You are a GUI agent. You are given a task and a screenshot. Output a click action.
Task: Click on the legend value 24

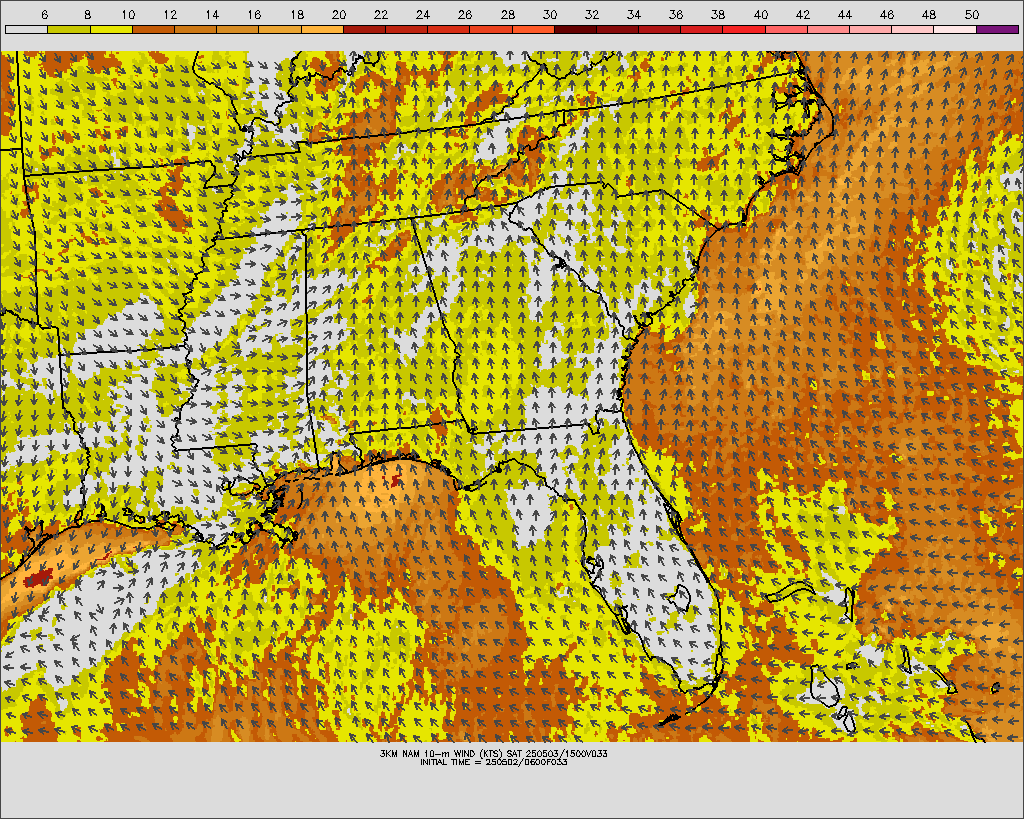423,14
